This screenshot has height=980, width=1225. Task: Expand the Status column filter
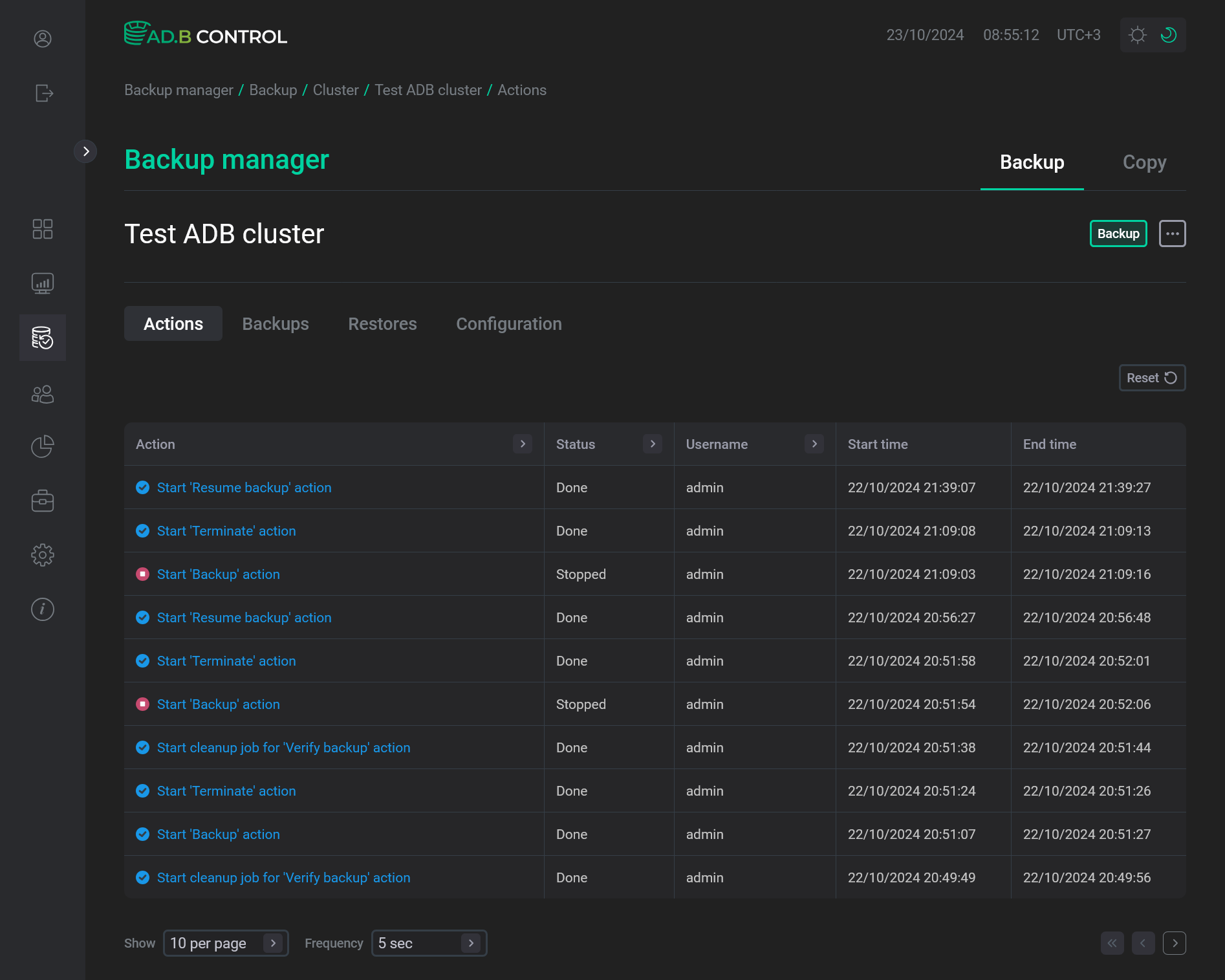tap(653, 444)
